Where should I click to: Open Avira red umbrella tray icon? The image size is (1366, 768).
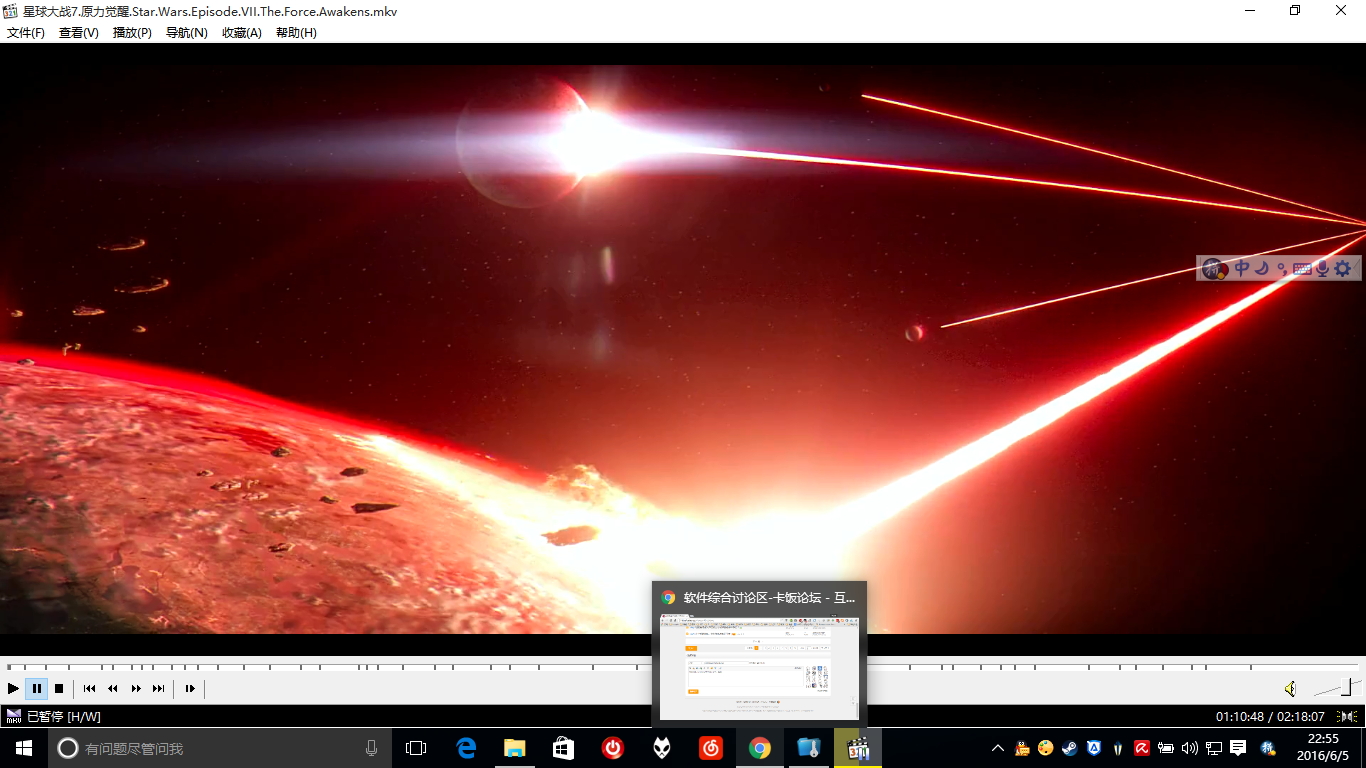click(x=1142, y=748)
